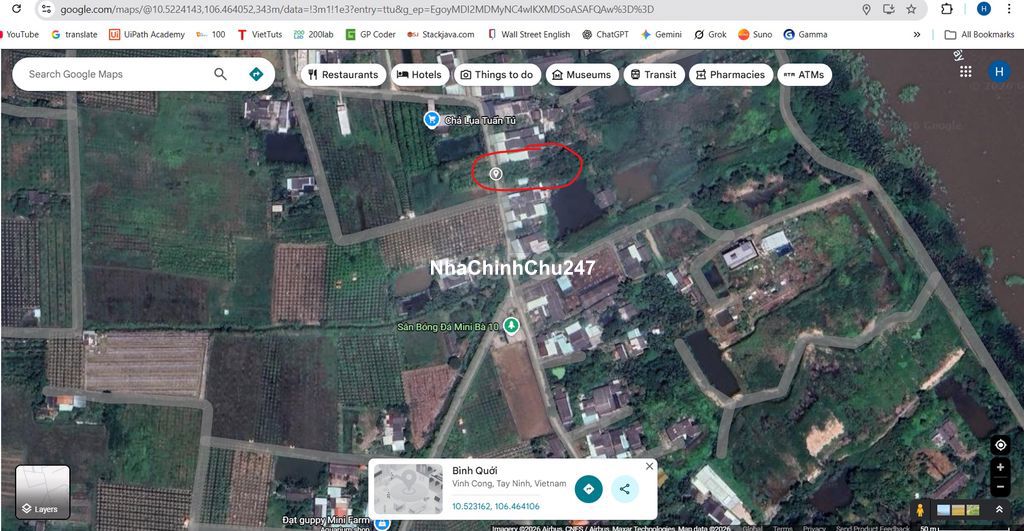The width and height of the screenshot is (1024, 531).
Task: Center map on your current location
Action: (1000, 445)
